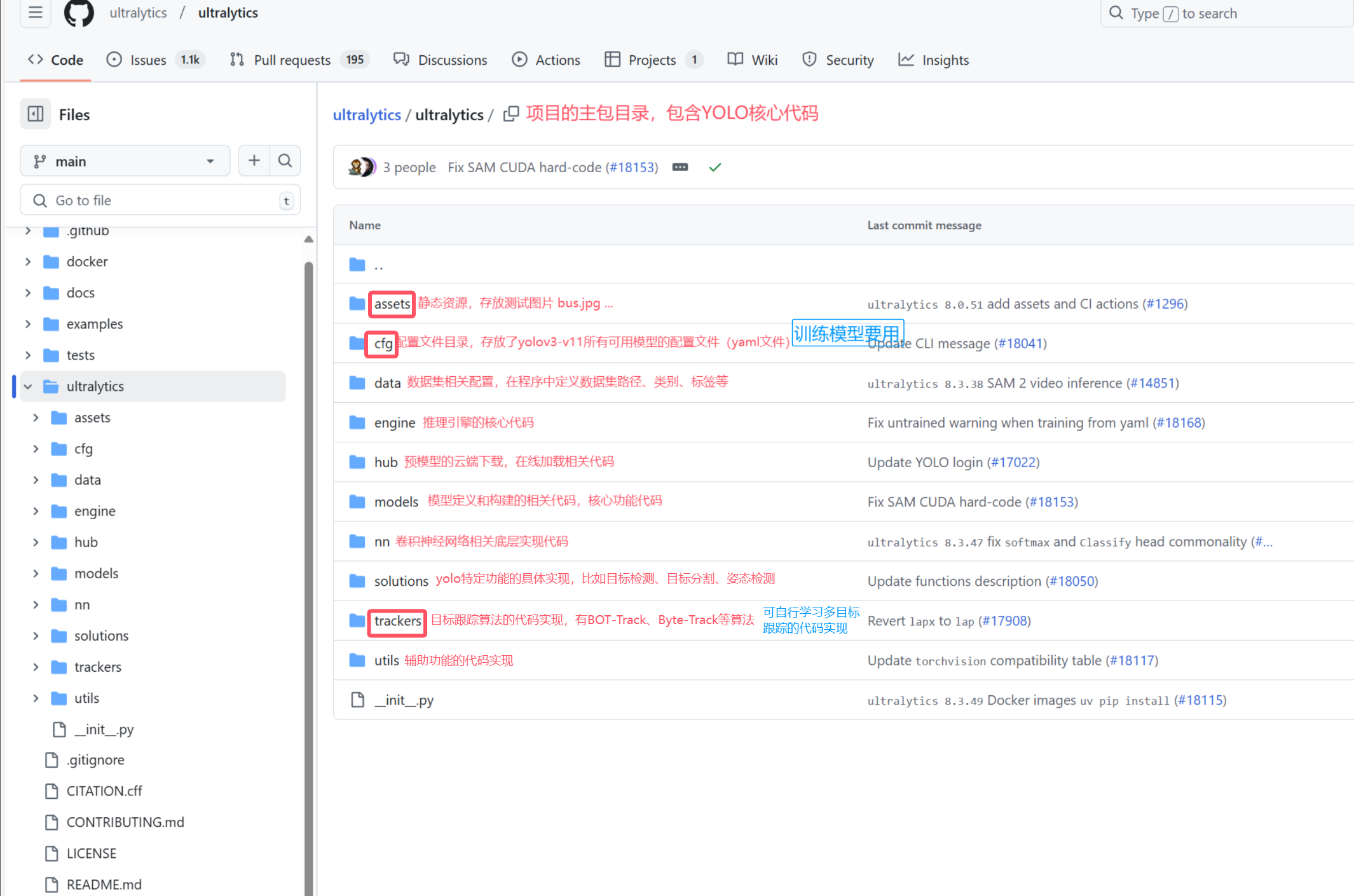Copy the directory path icon
This screenshot has width=1354, height=896.
click(x=510, y=114)
